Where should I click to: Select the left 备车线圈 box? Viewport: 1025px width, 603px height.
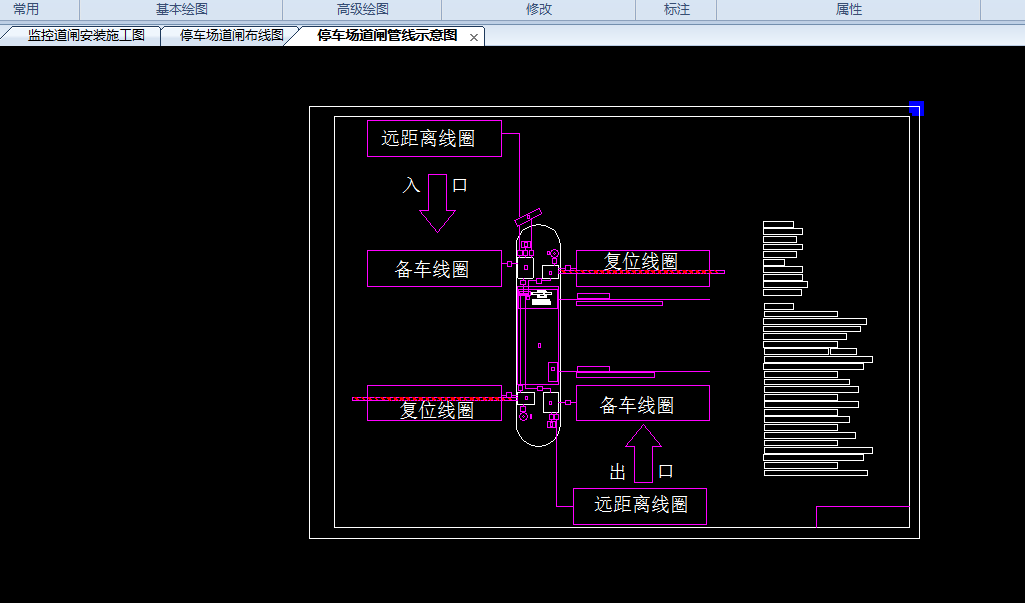click(x=434, y=268)
